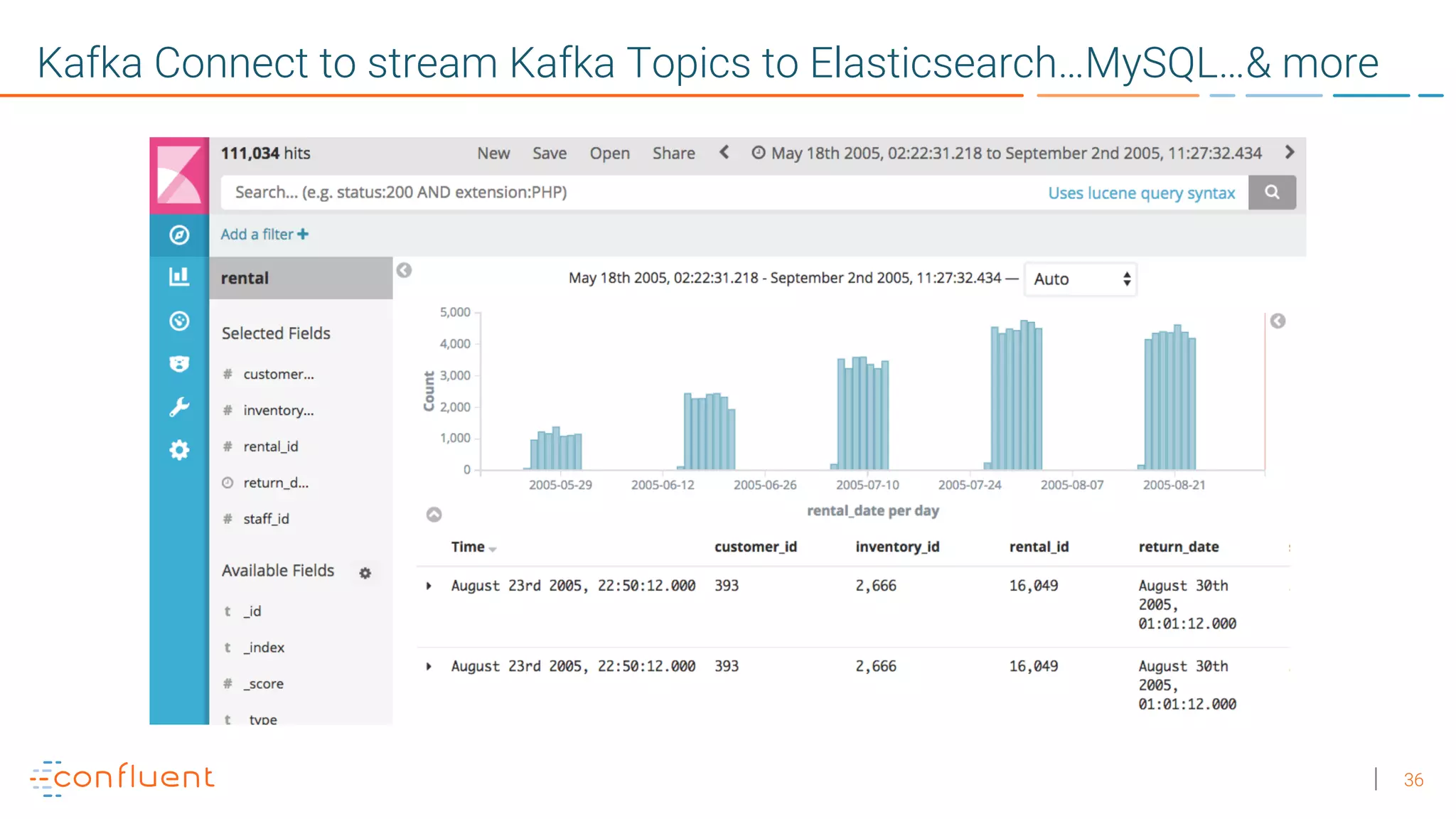Viewport: 1456px width, 819px height.
Task: Click the search magnifier button
Action: point(1272,192)
